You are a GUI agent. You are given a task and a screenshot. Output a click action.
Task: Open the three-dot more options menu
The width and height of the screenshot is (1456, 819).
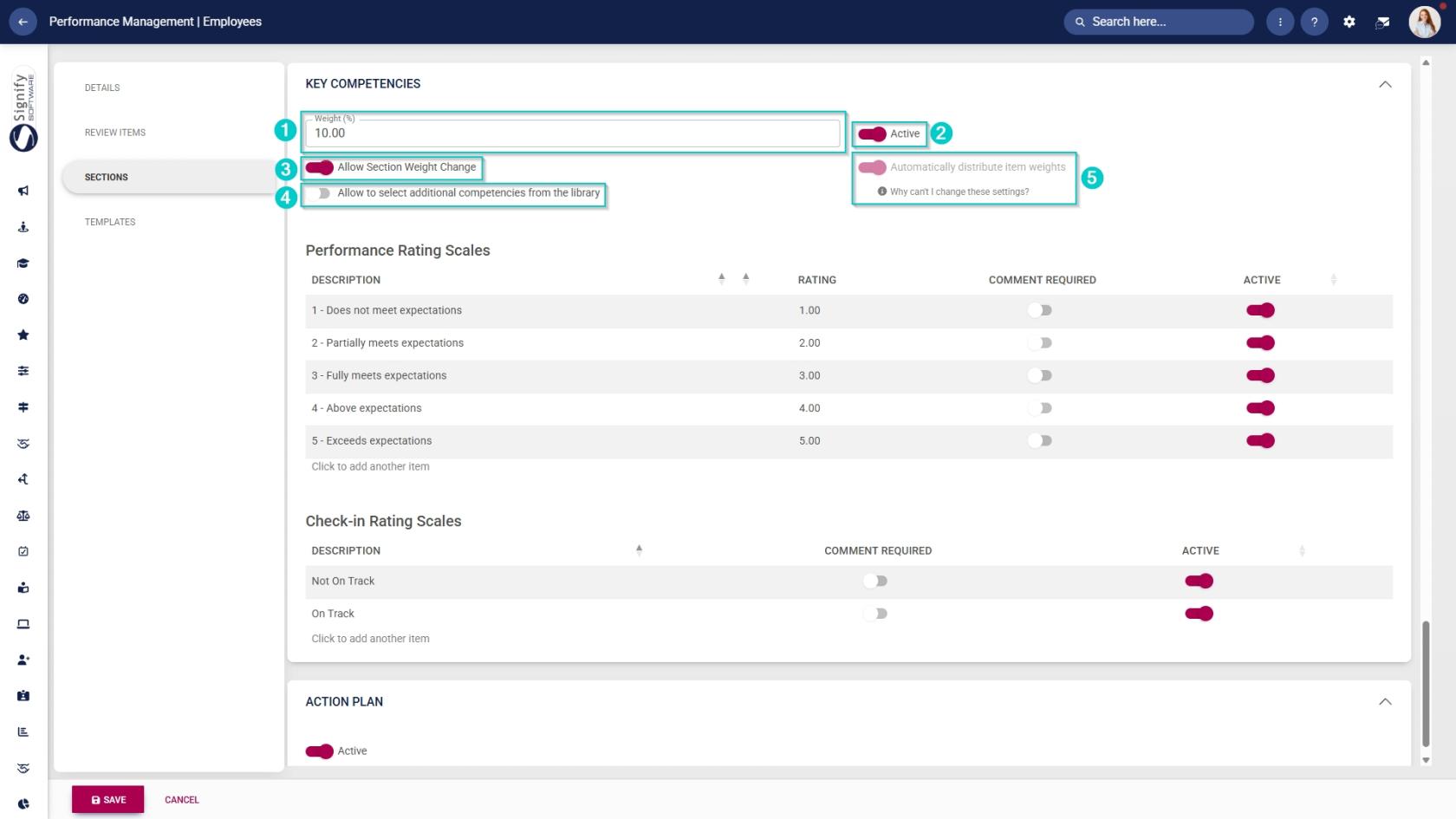1280,22
